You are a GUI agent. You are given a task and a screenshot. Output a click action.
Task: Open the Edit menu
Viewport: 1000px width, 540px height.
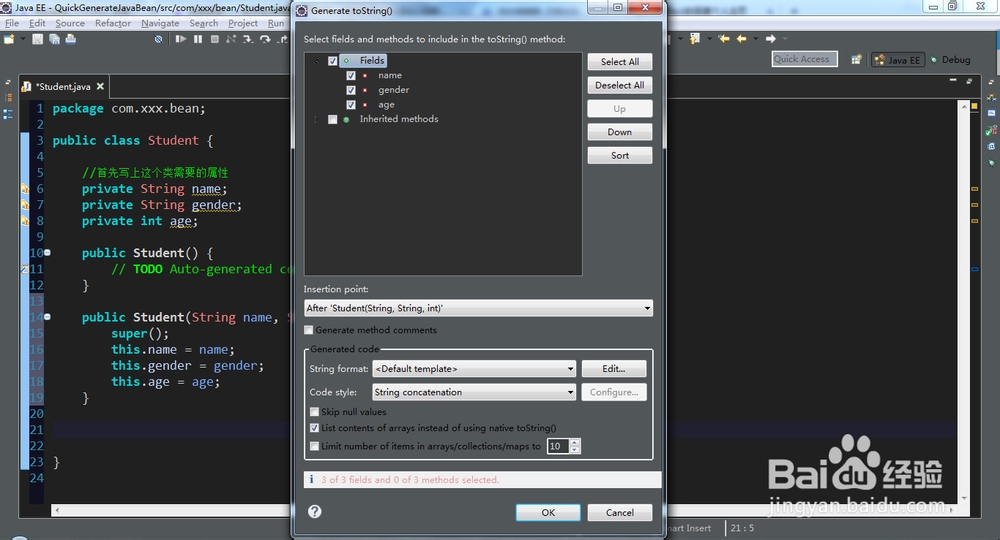[37, 23]
